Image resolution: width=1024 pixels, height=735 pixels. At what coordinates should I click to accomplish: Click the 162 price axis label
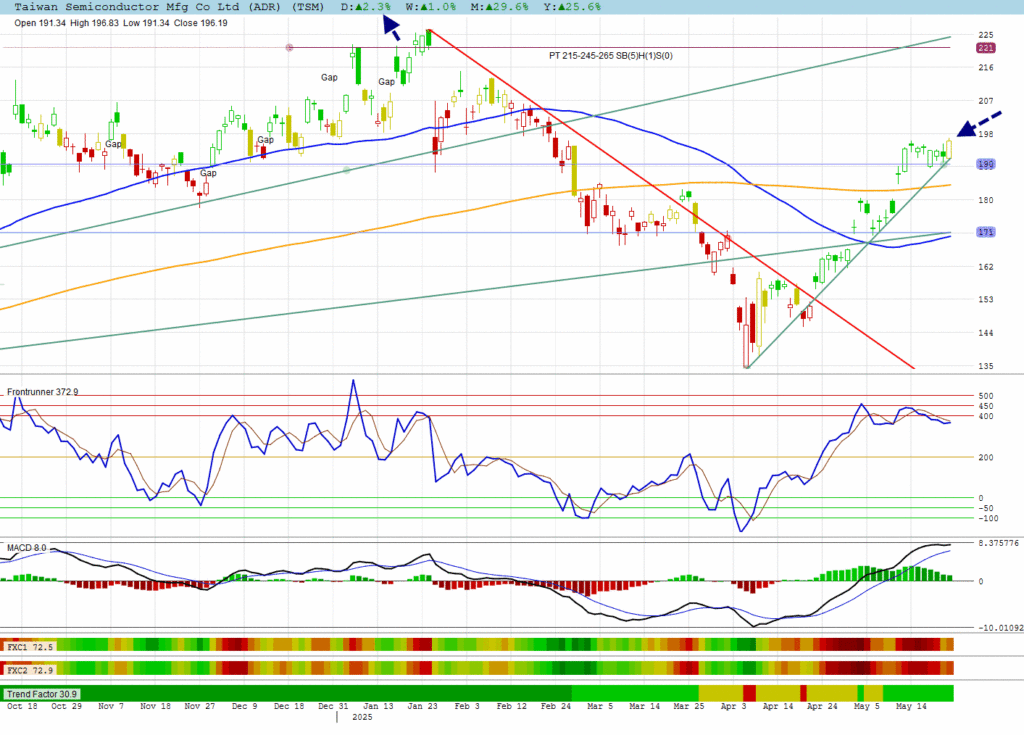(985, 267)
